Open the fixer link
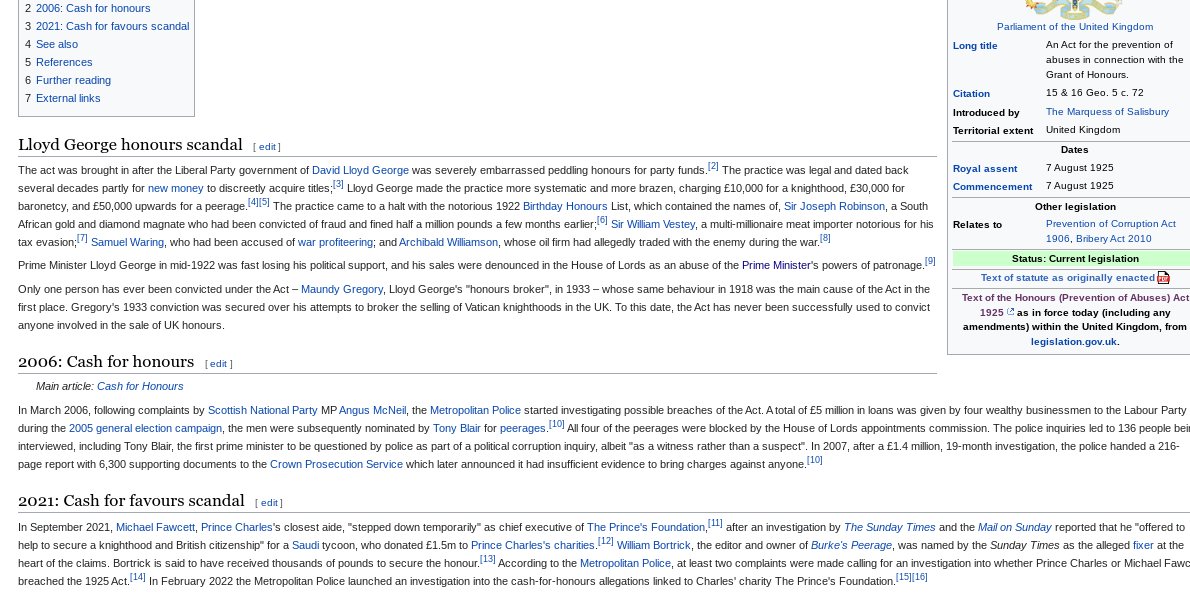 [x=1143, y=546]
